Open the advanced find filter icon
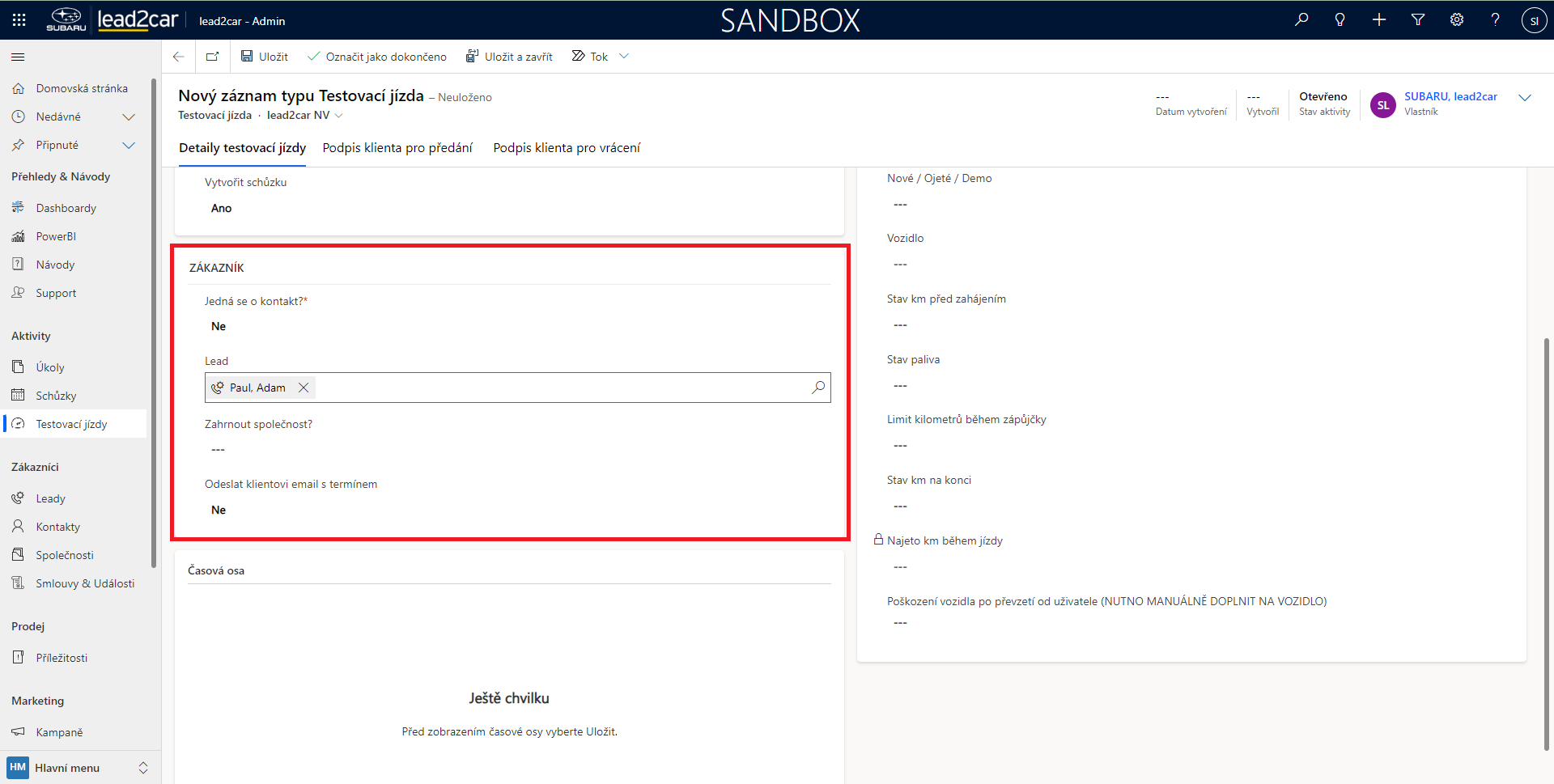The height and width of the screenshot is (784, 1554). pos(1418,20)
